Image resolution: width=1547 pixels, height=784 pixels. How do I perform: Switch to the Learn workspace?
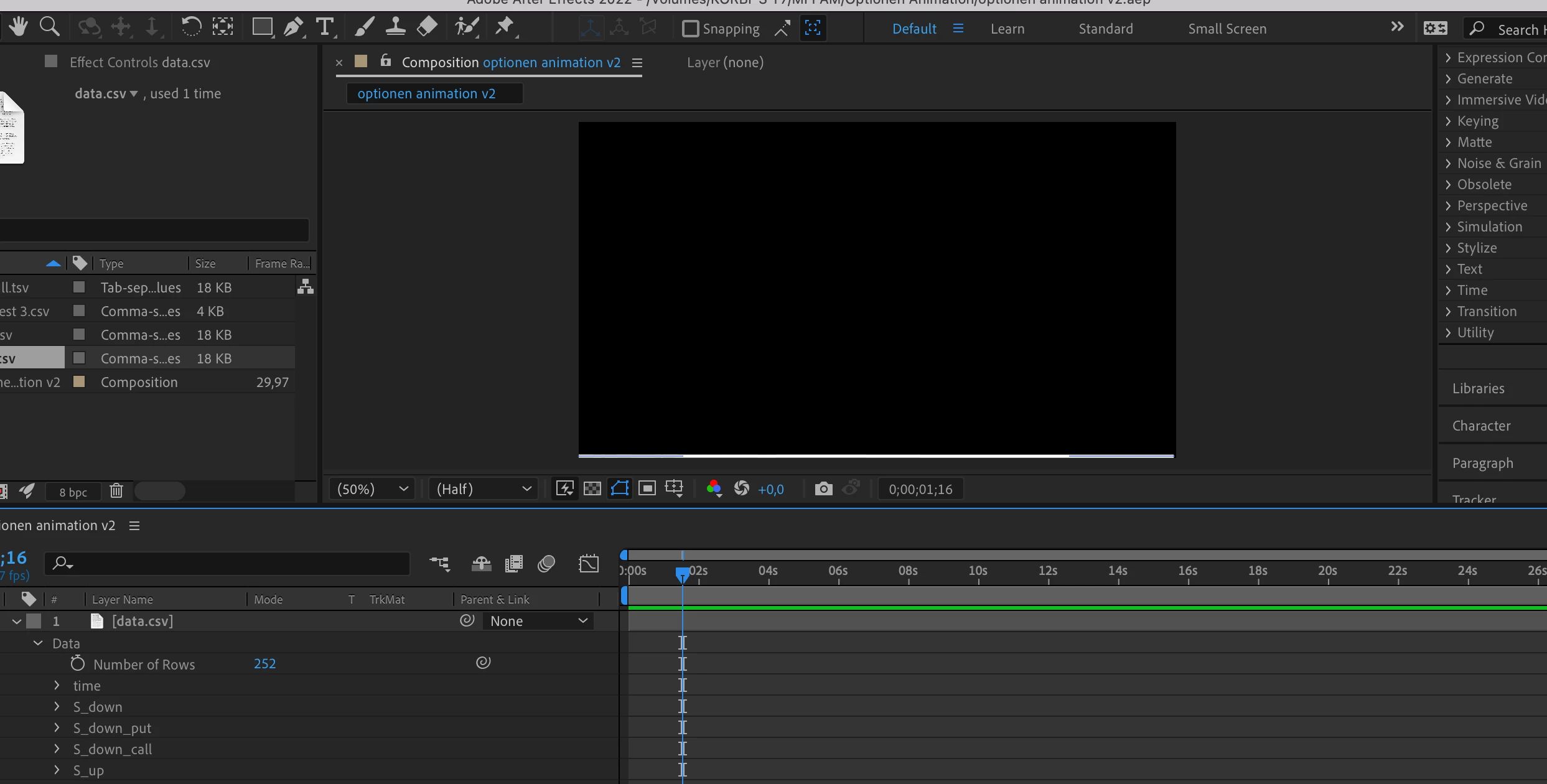[x=1007, y=29]
